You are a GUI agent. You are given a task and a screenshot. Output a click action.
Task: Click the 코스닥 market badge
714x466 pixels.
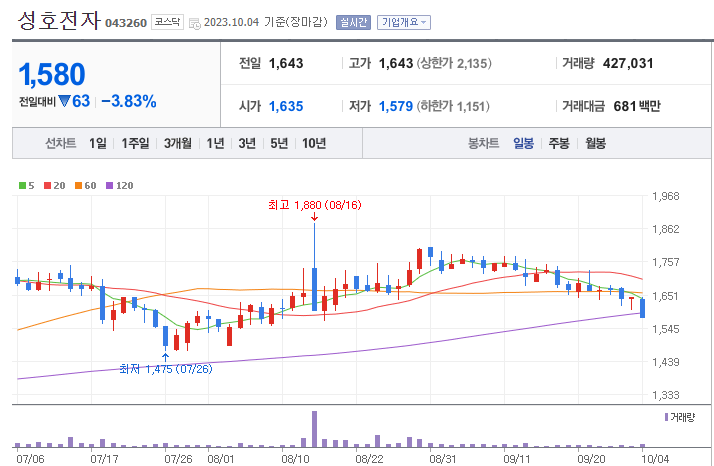(167, 22)
